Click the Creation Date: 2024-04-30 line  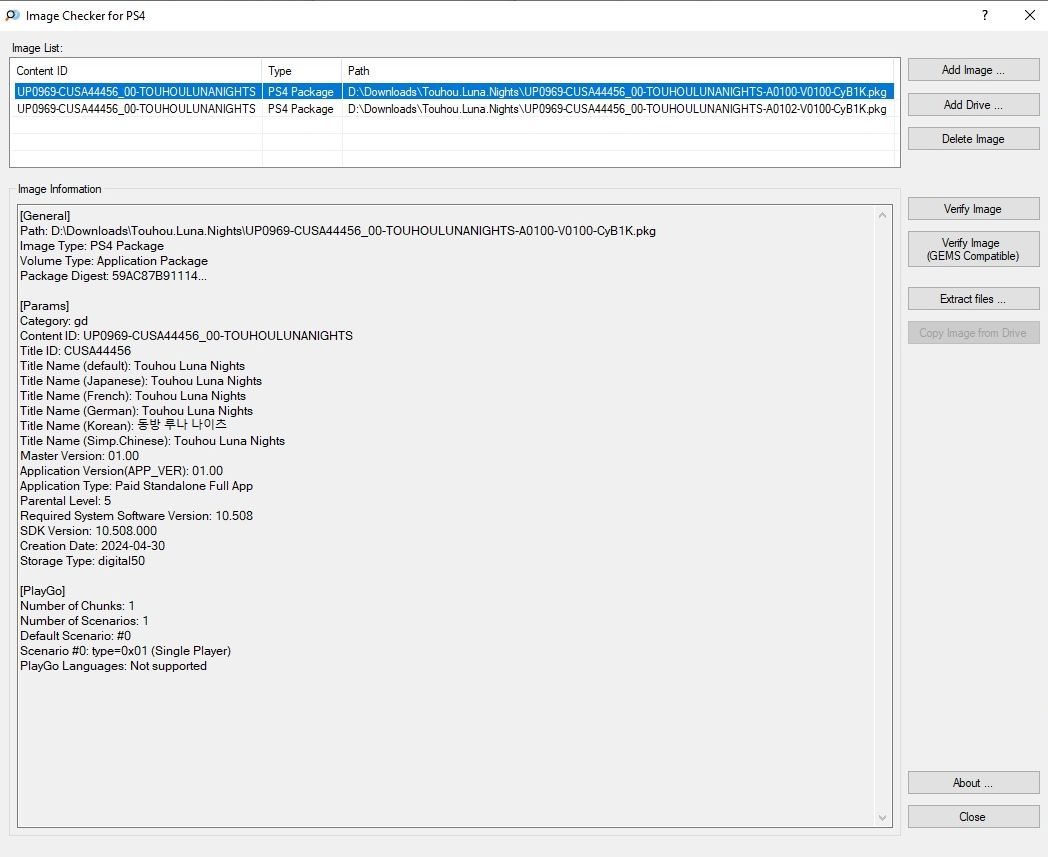coord(92,546)
